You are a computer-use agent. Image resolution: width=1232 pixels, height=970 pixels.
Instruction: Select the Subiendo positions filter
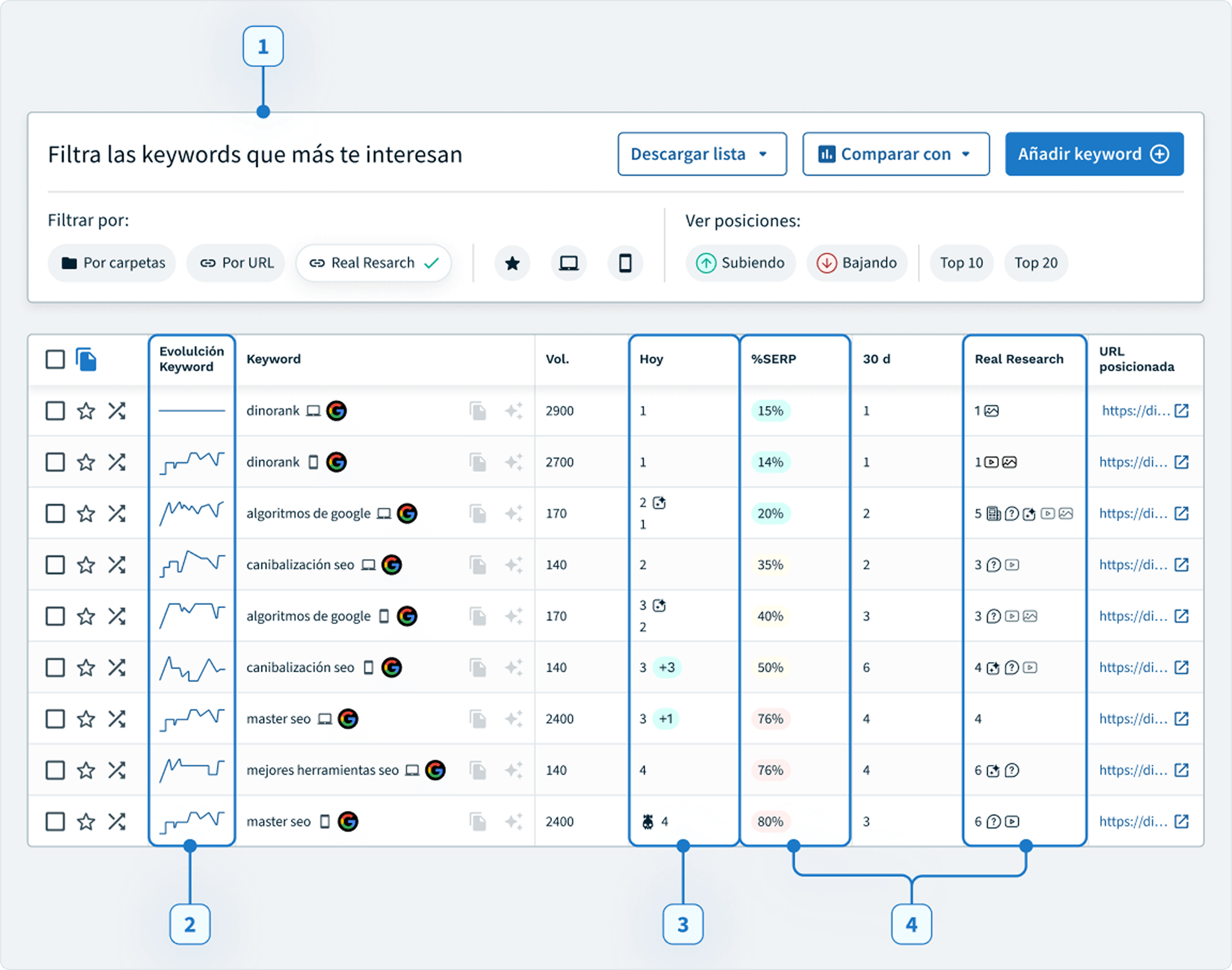click(740, 263)
